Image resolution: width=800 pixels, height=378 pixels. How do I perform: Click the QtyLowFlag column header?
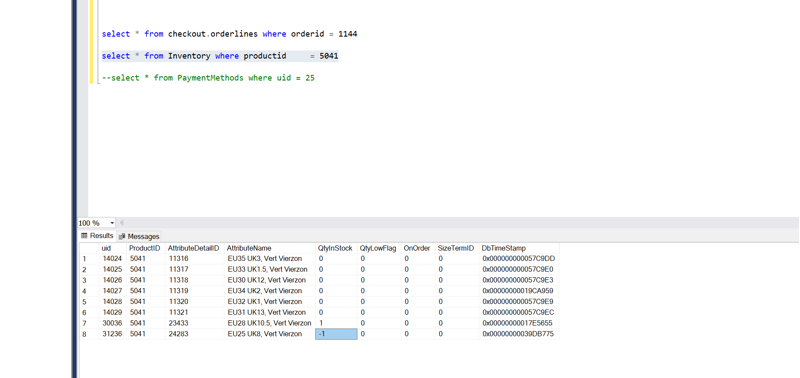379,248
